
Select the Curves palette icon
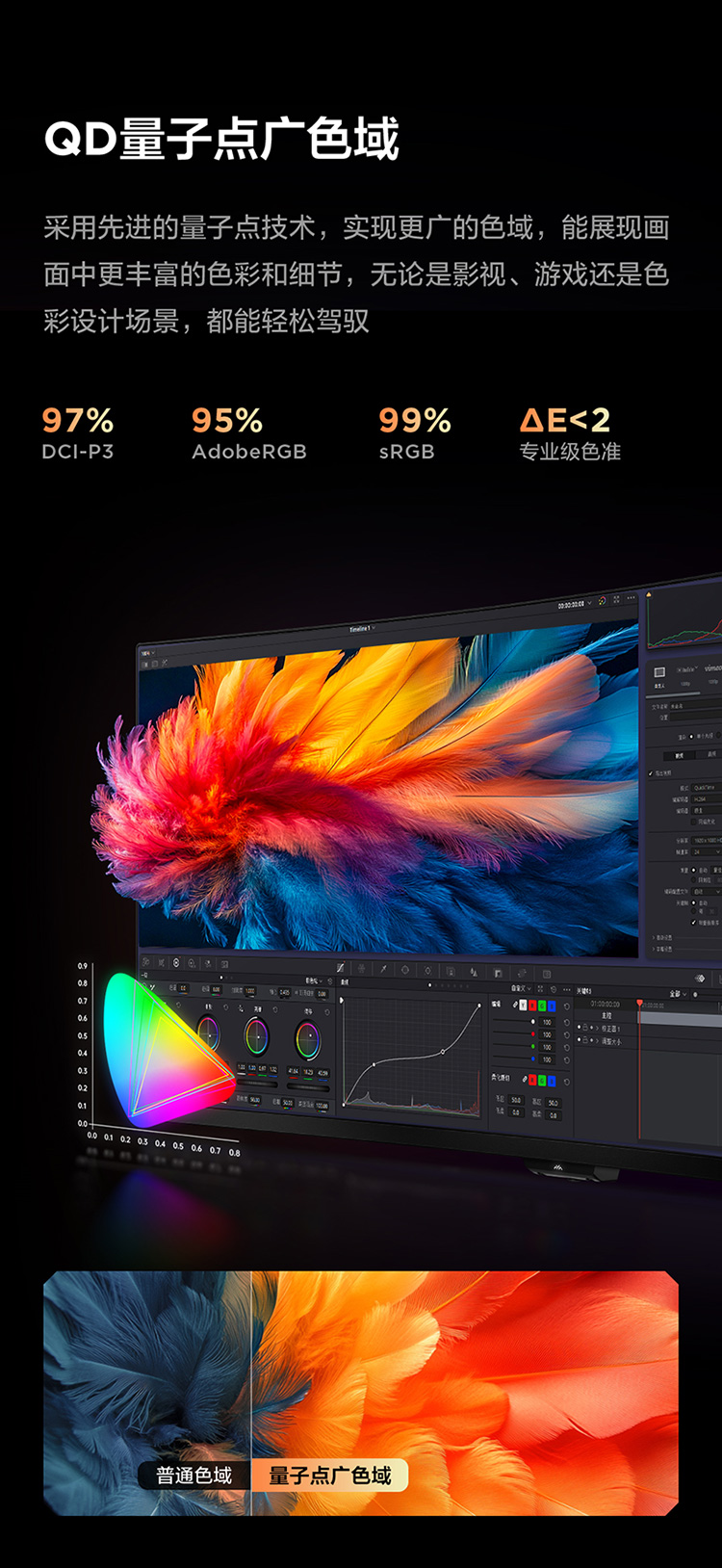pos(341,967)
